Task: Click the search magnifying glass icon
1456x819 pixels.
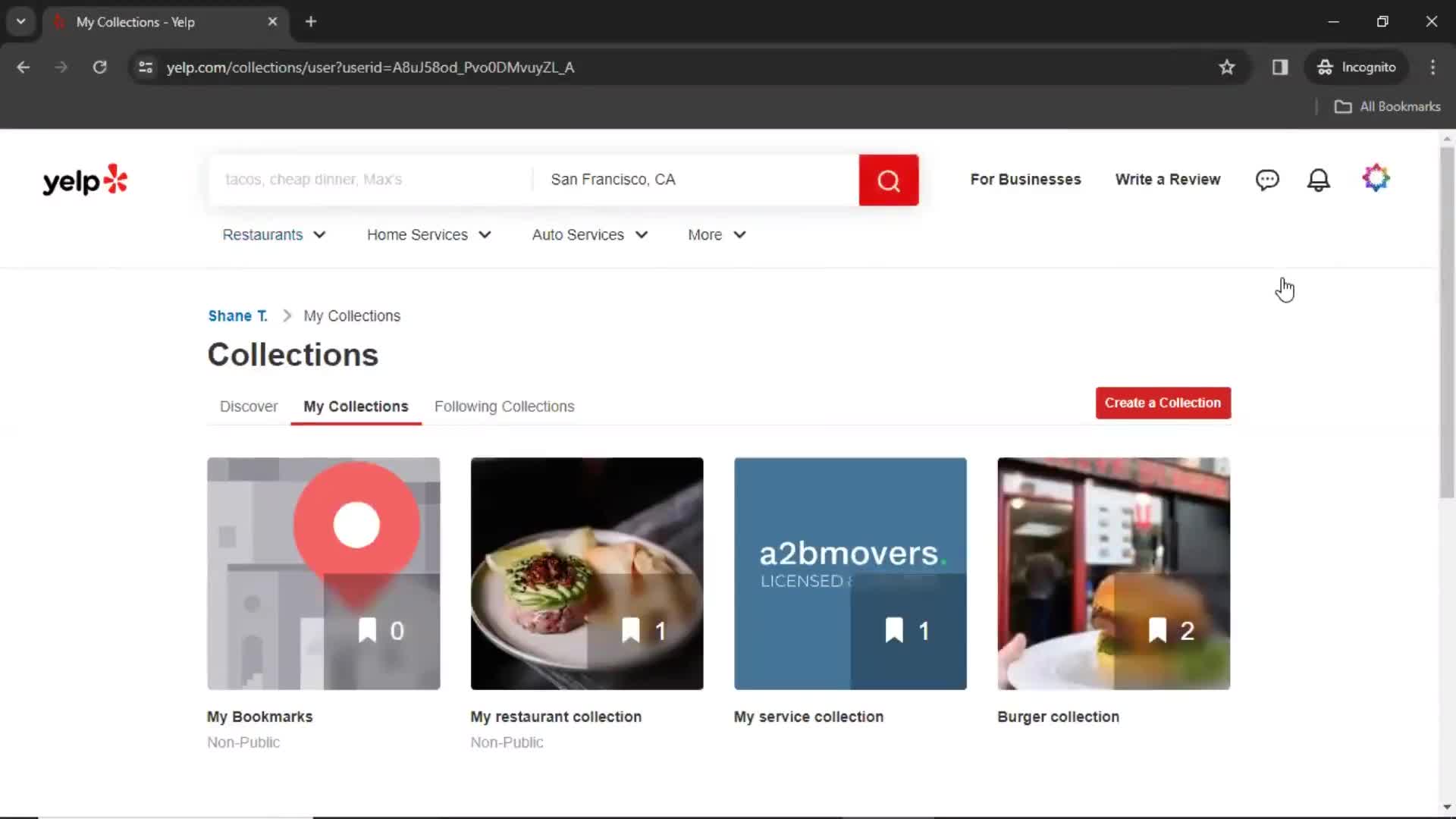Action: click(889, 179)
